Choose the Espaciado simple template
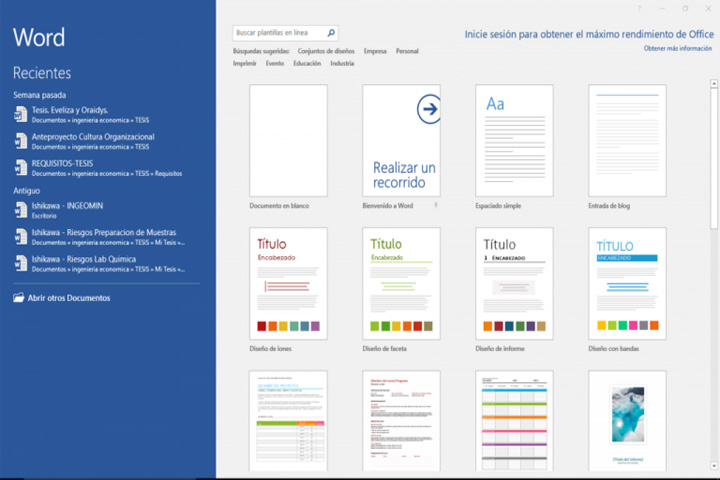 514,141
